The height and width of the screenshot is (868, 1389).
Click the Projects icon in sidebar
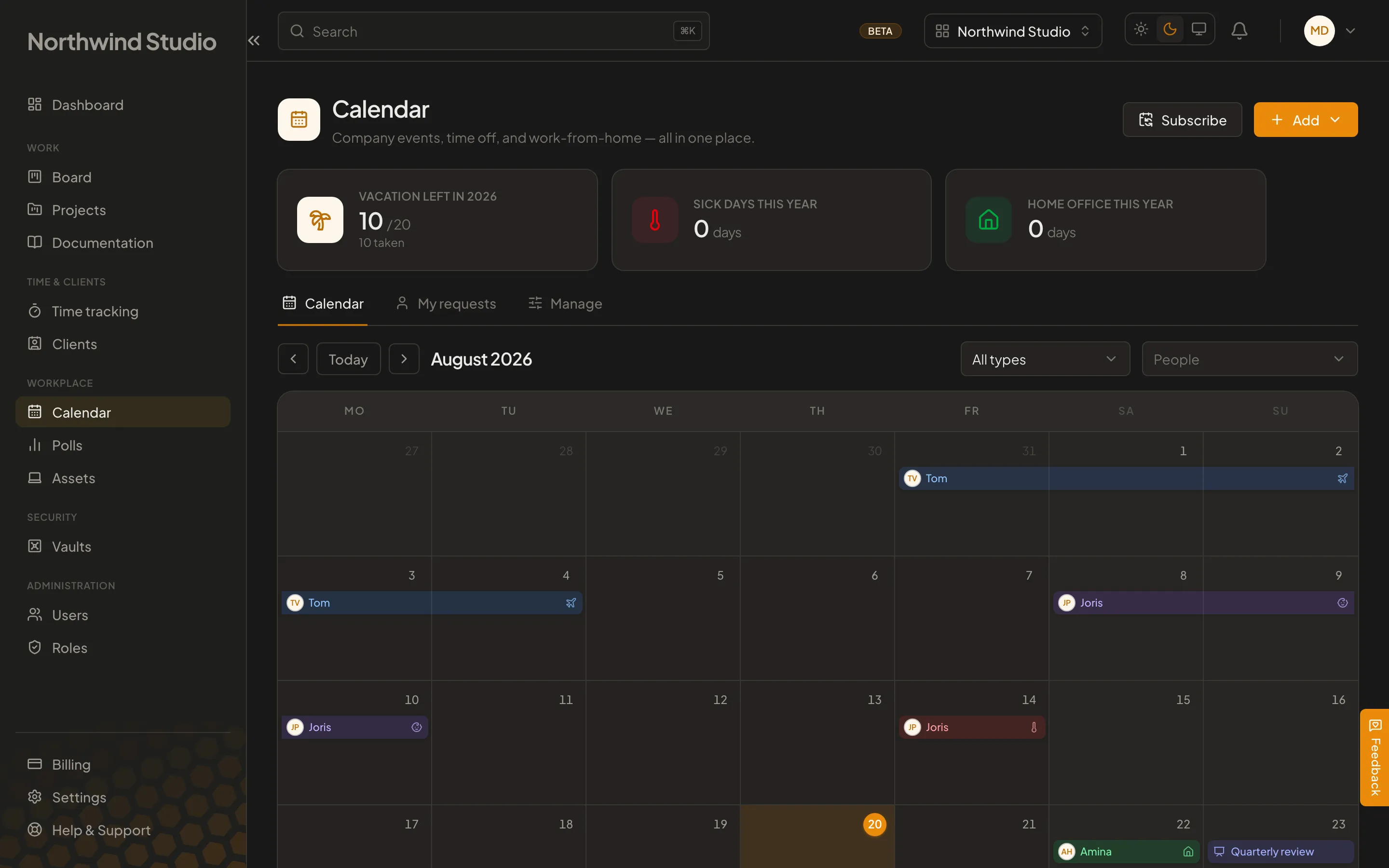[35, 210]
